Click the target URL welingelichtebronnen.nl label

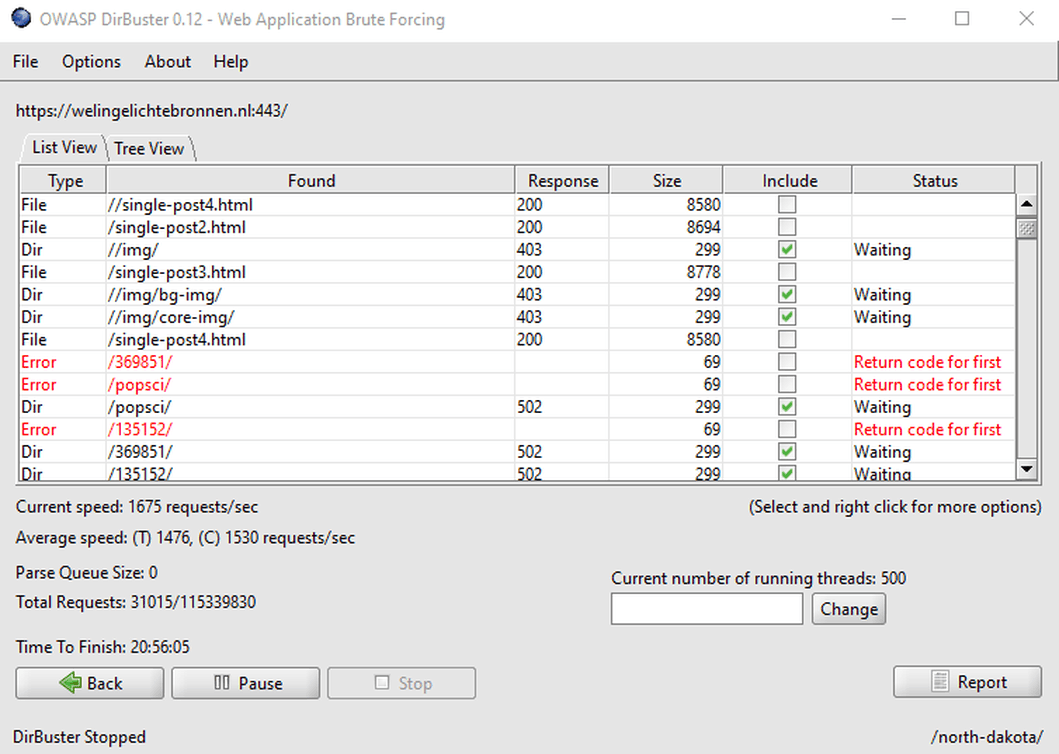coord(152,111)
